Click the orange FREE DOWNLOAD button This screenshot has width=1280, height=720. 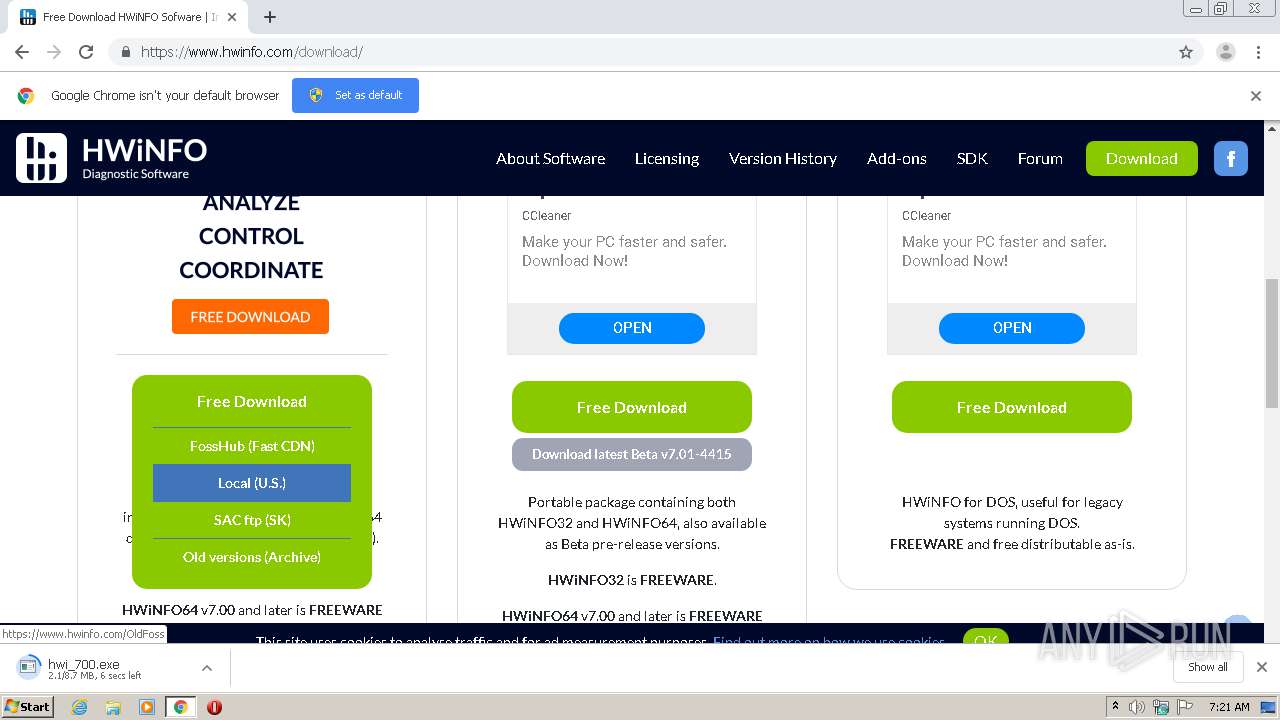tap(250, 317)
